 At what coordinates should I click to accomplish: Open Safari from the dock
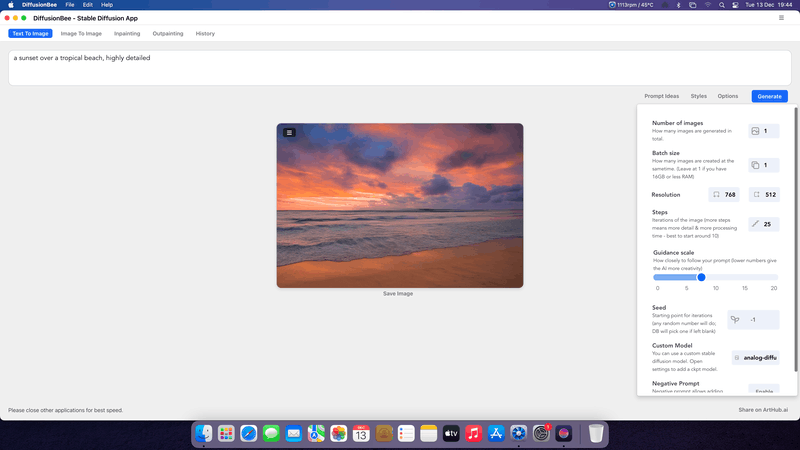[248, 434]
